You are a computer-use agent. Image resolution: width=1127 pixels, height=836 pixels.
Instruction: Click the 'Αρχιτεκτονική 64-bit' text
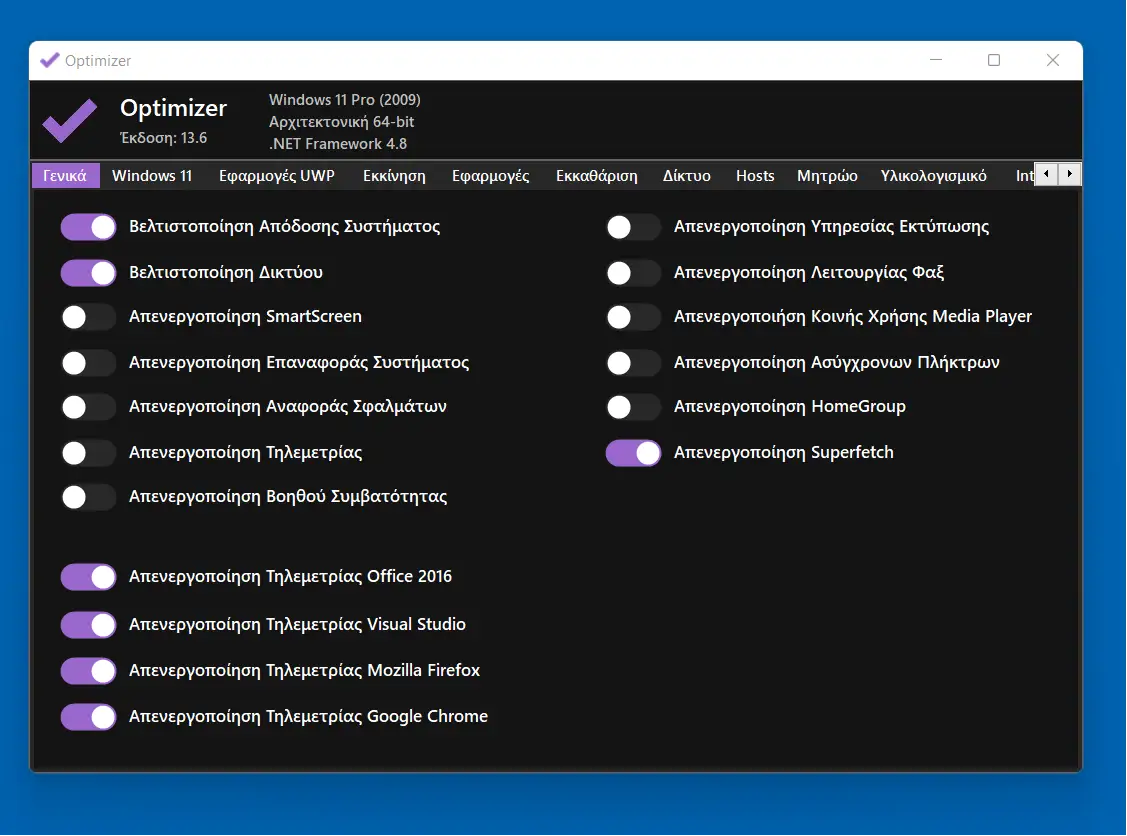(x=341, y=122)
